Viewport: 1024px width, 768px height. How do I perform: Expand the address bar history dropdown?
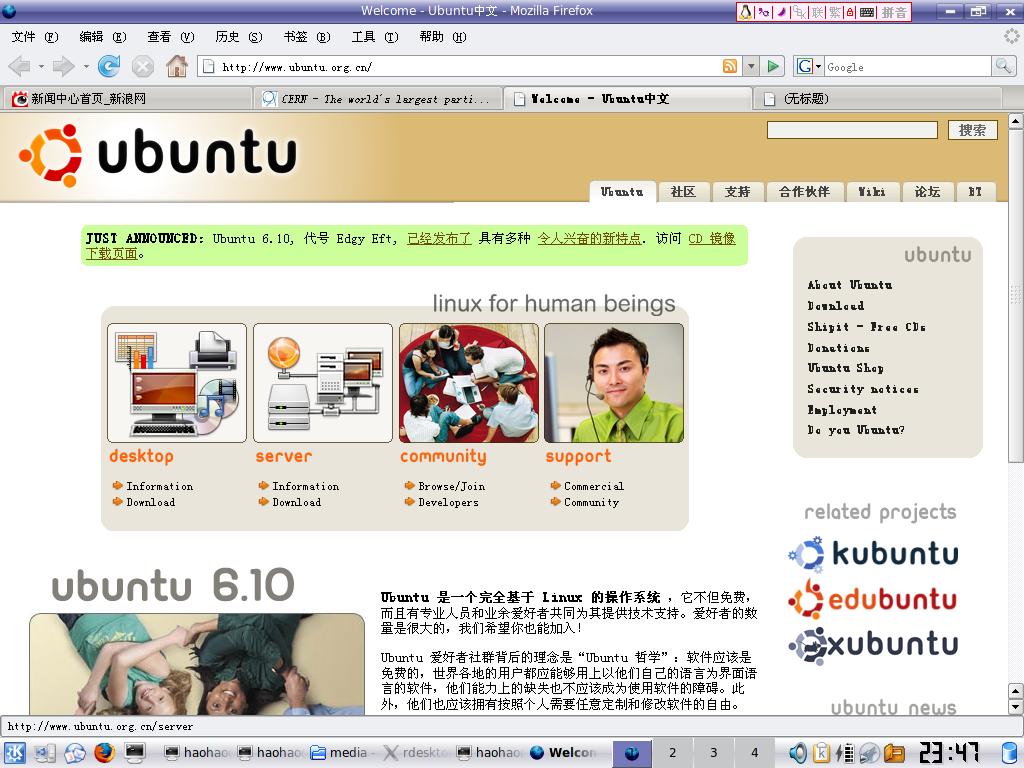[751, 66]
